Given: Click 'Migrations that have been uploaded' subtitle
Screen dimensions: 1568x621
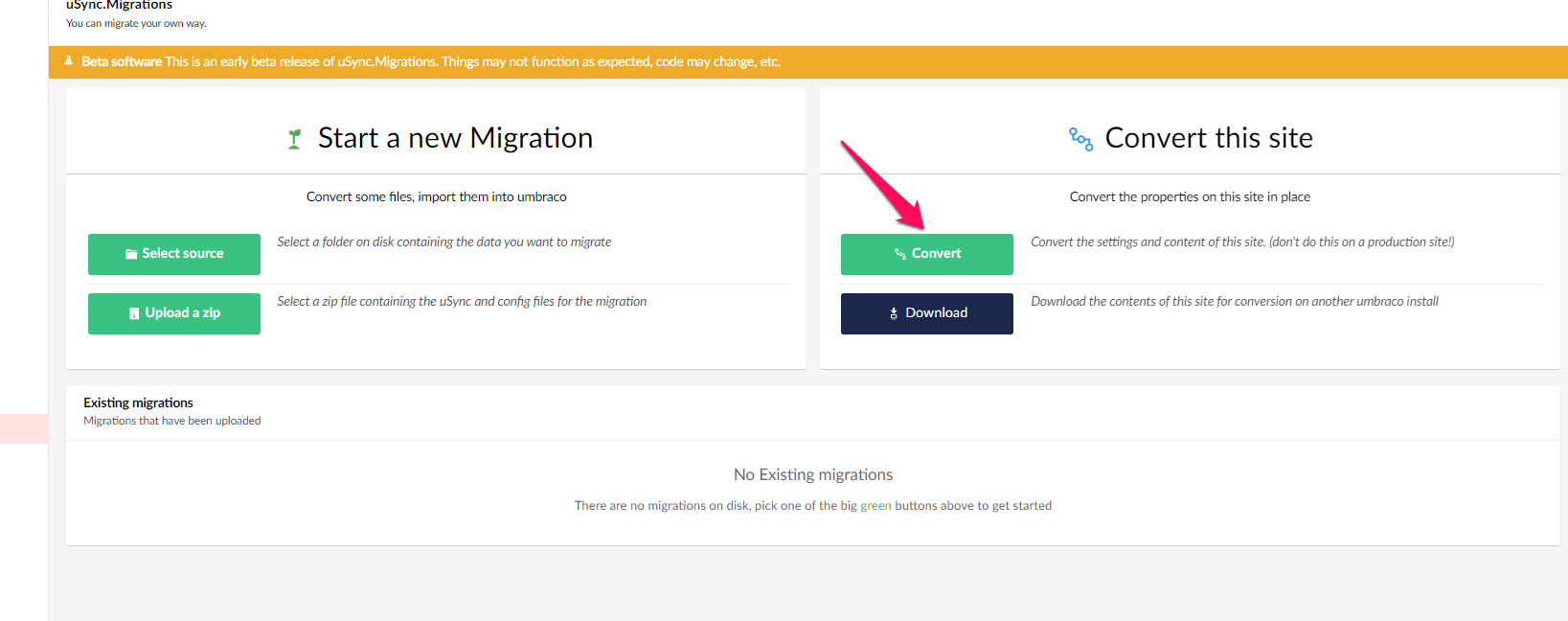Looking at the screenshot, I should pos(172,421).
